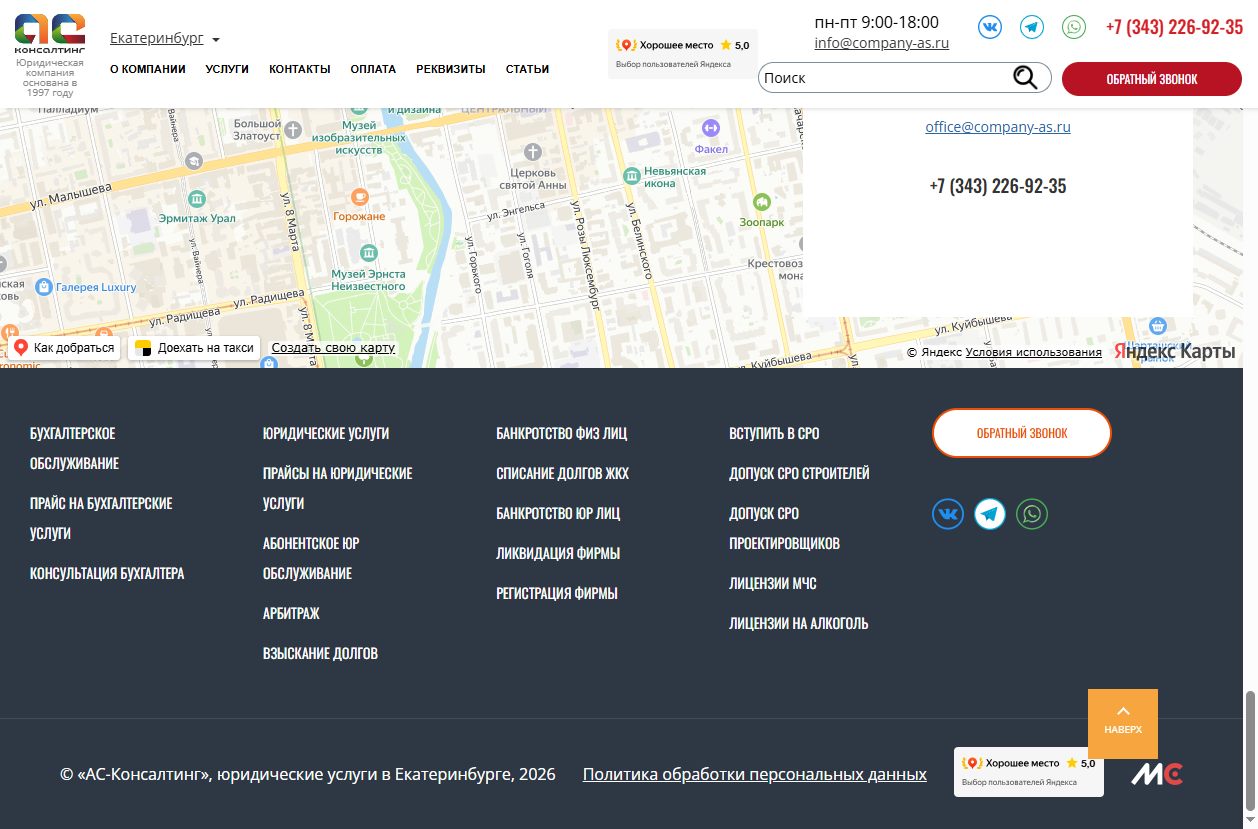The image size is (1258, 829).
Task: Click the info@company-as.ru email link
Action: [x=882, y=43]
